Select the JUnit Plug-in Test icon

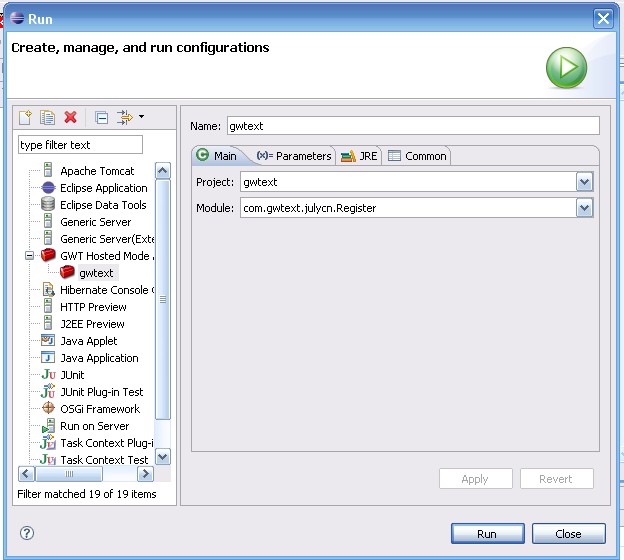(48, 391)
